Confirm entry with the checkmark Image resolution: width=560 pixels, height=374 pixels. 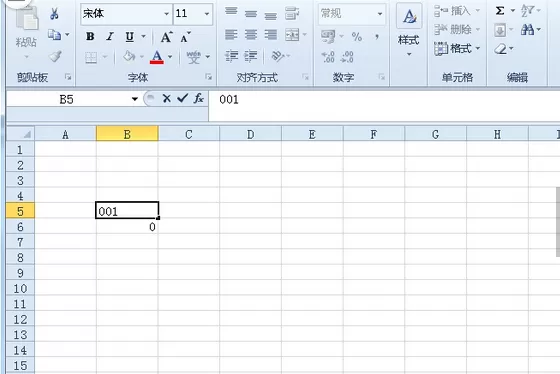(x=182, y=98)
